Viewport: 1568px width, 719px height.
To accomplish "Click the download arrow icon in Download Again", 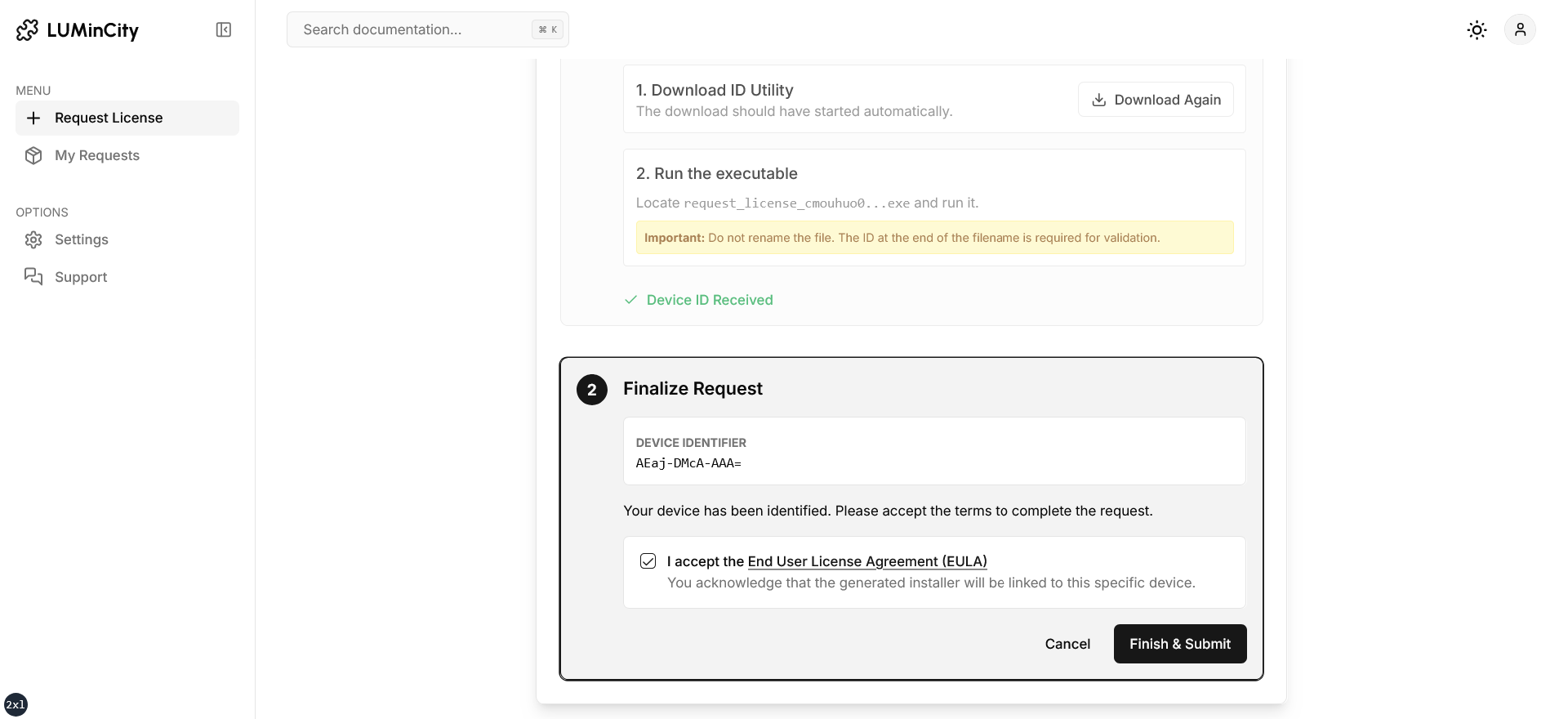I will click(1099, 100).
